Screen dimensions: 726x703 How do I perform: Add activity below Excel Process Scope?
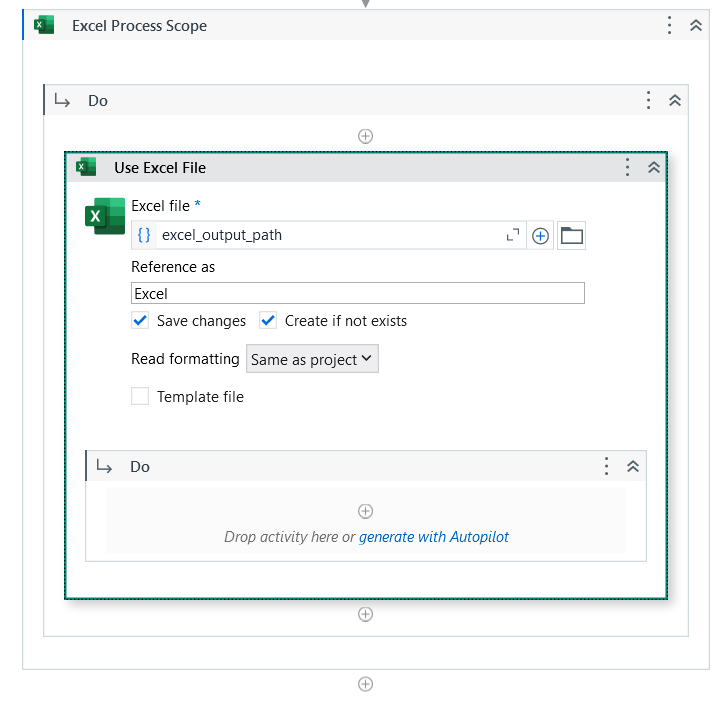click(365, 684)
